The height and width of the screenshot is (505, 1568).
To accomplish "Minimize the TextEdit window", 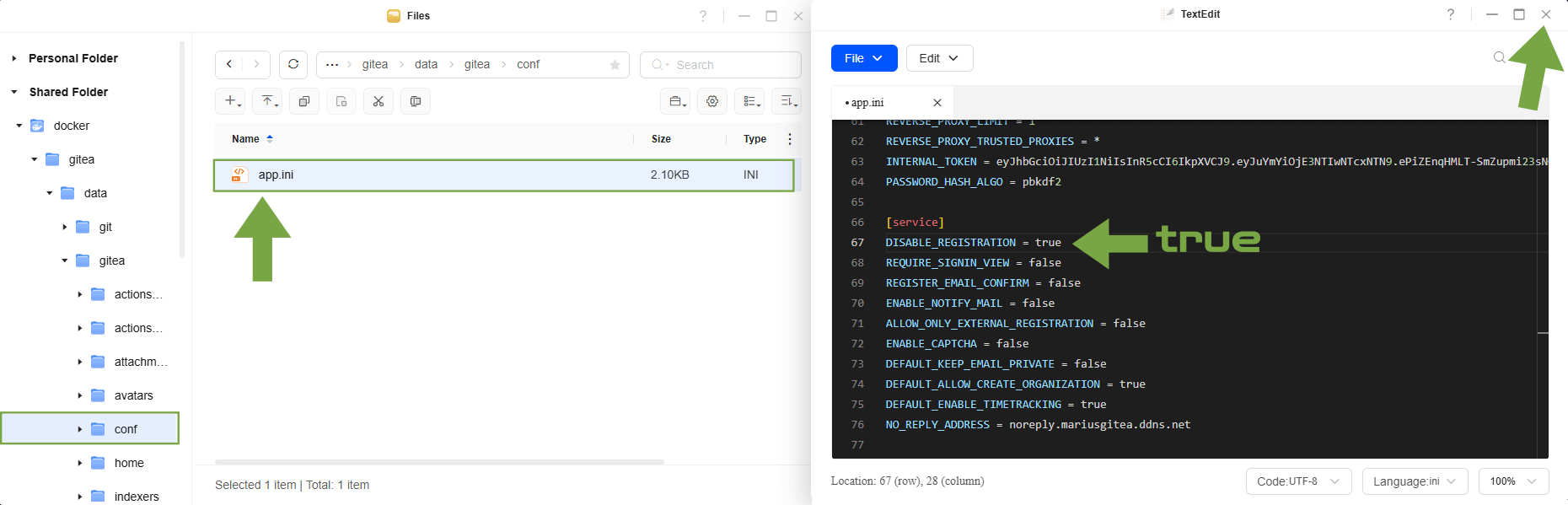I will point(1492,14).
